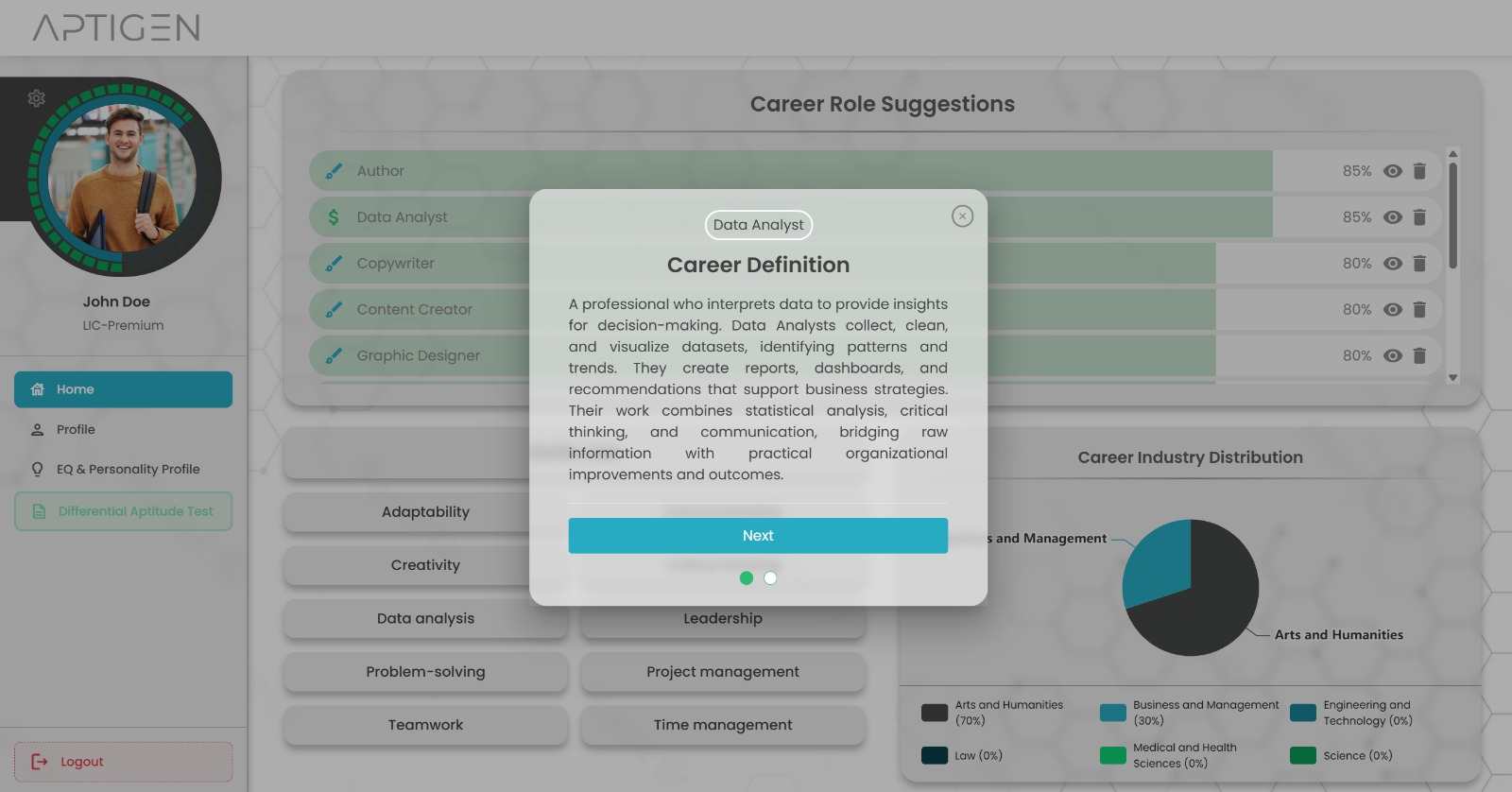Show Graphic Designer details with eye icon
The height and width of the screenshot is (792, 1512).
click(1392, 356)
